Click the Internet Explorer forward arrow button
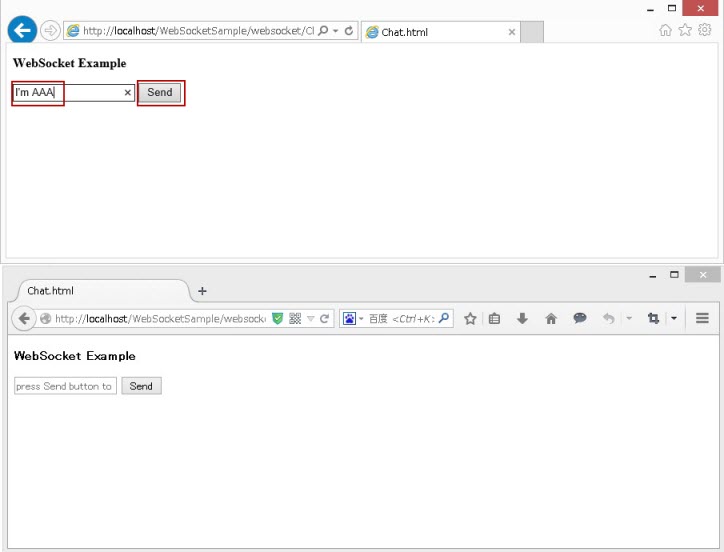This screenshot has width=724, height=552. pyautogui.click(x=50, y=31)
